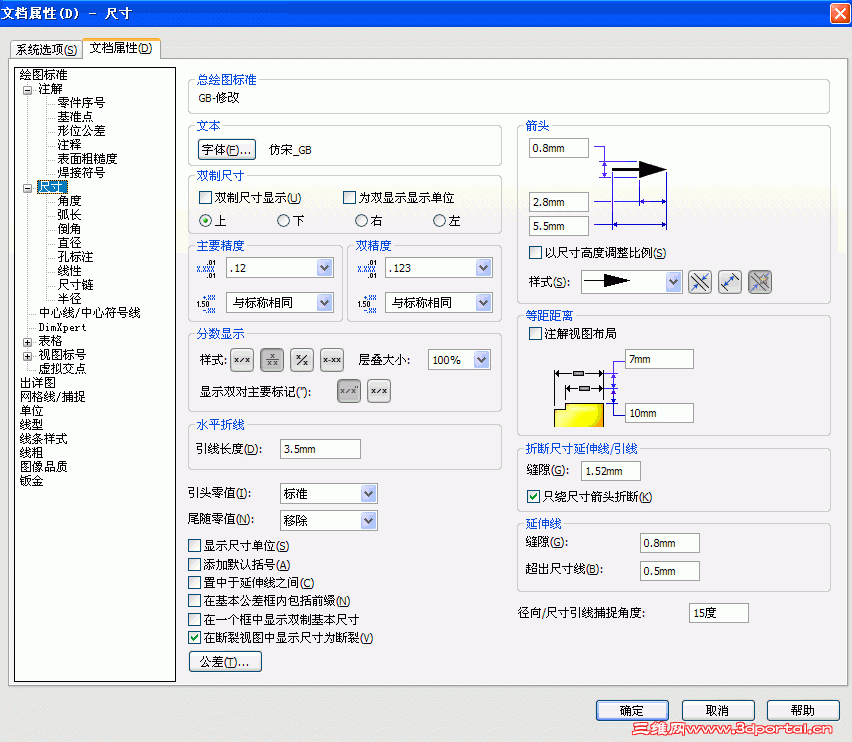Screen dimensions: 852x742
Task: Select the 下 radio button
Action: [x=283, y=221]
